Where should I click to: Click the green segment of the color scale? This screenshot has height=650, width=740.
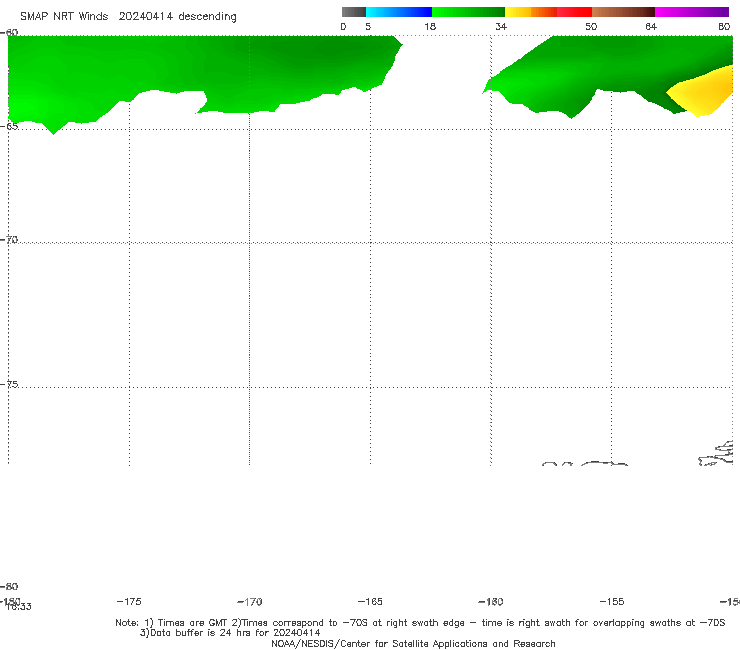[468, 12]
